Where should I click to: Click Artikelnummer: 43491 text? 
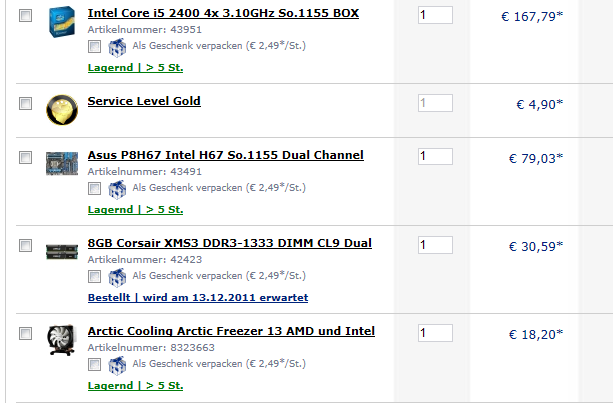tap(145, 172)
